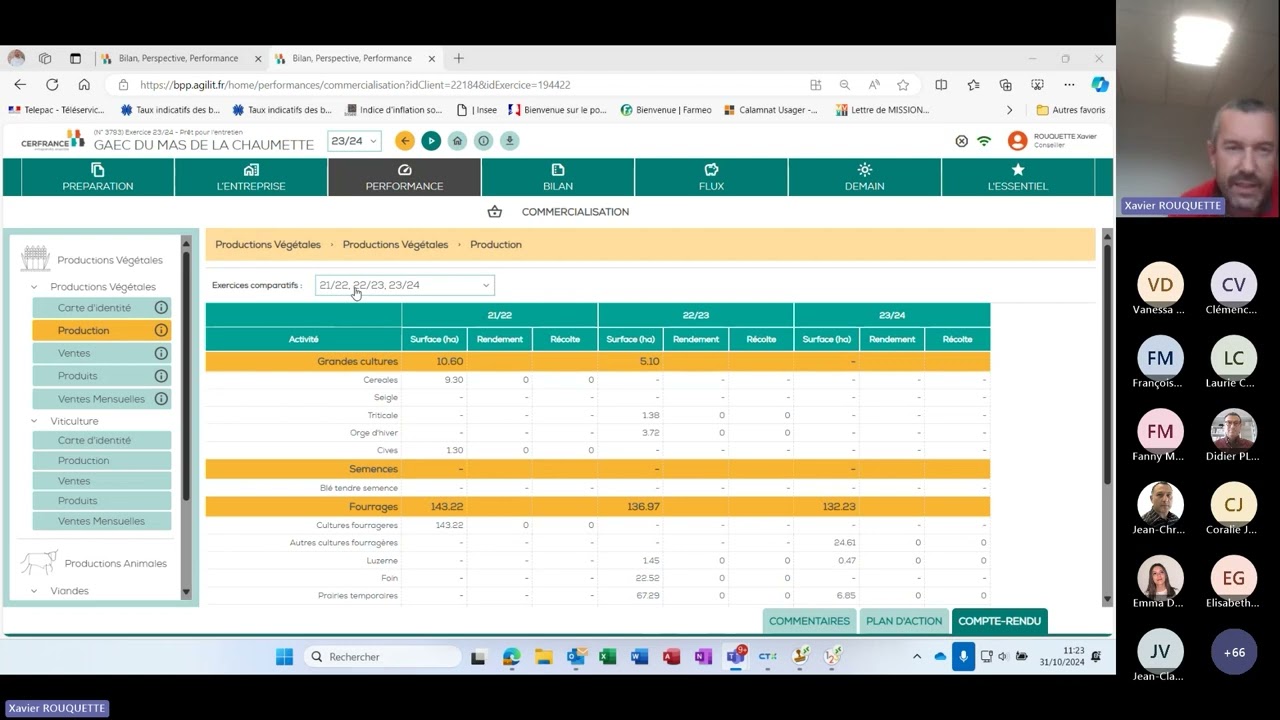Open Exercices comparatifs dropdown
1280x720 pixels.
(404, 285)
